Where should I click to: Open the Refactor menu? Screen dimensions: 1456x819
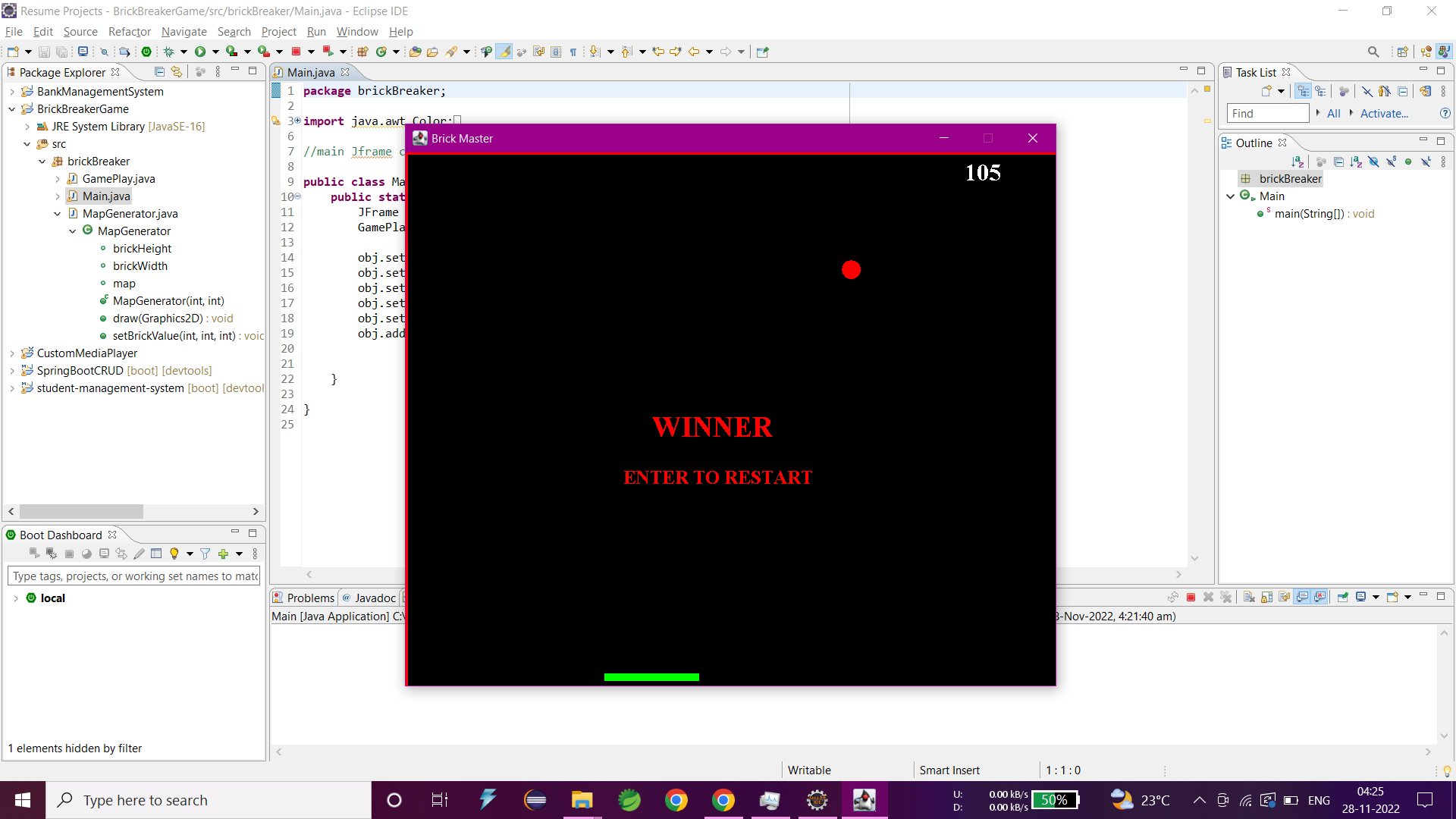point(129,32)
